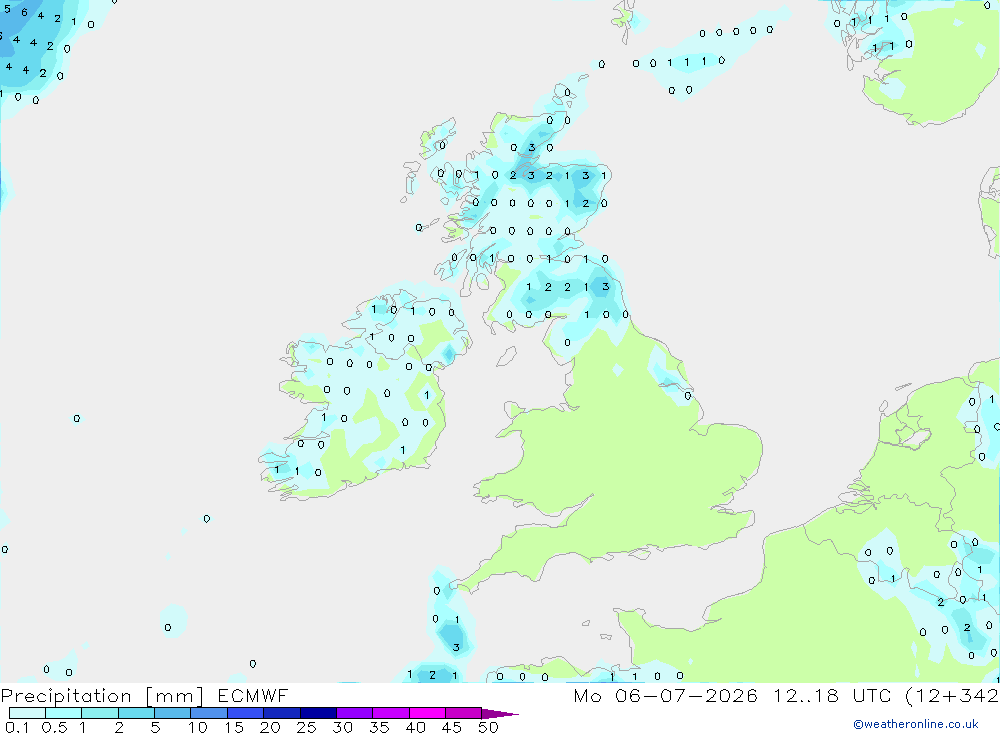Click the '12..18 UTC' time range text
Viewport: 1000px width, 733px height.
(x=833, y=695)
